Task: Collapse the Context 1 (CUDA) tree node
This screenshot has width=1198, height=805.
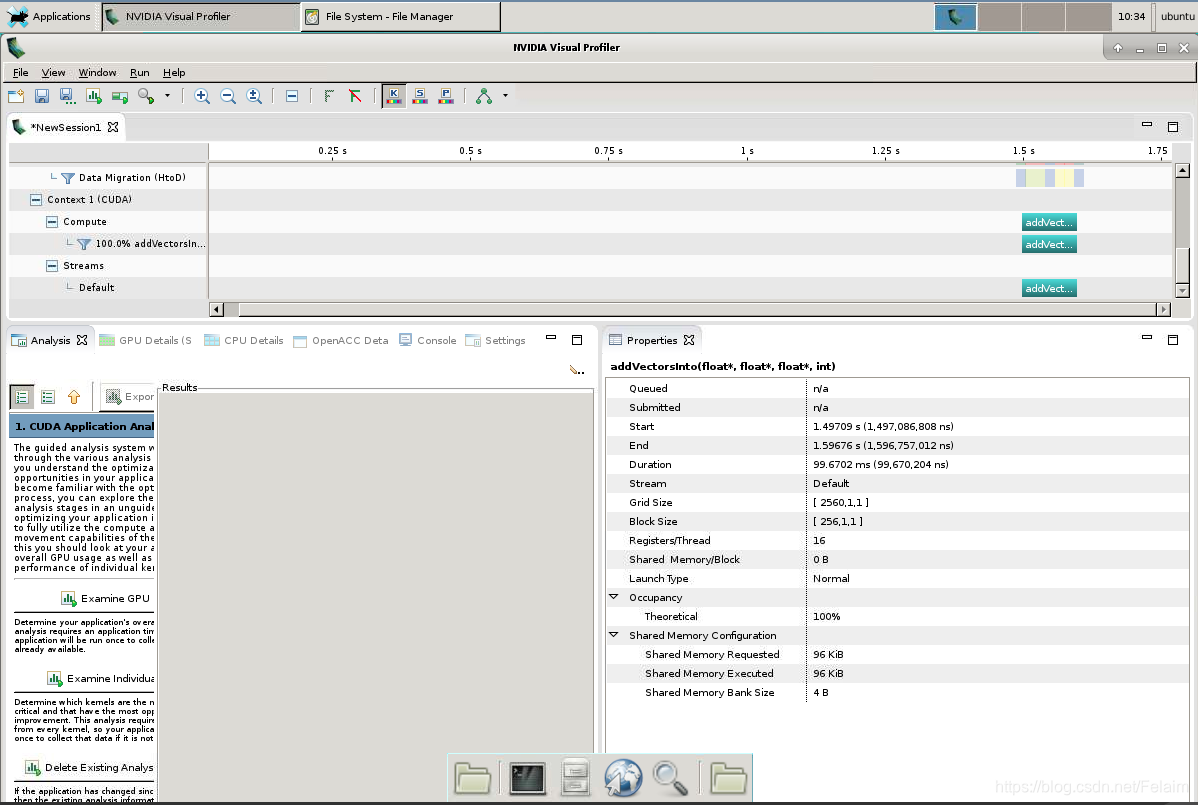Action: 36,199
